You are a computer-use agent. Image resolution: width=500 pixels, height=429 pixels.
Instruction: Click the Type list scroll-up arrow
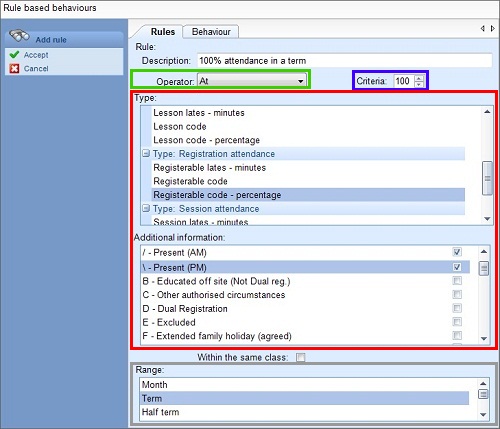[487, 112]
